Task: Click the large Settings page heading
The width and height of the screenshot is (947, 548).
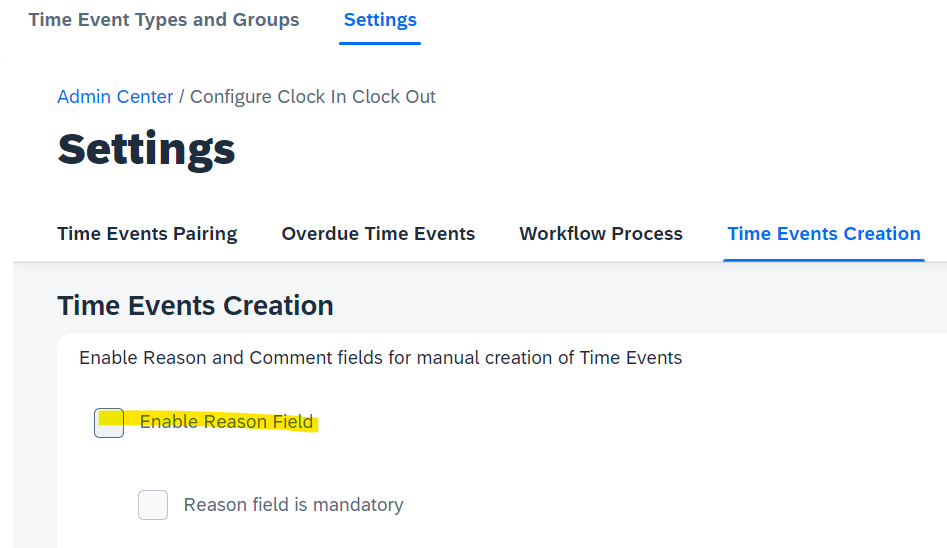Action: (x=146, y=149)
